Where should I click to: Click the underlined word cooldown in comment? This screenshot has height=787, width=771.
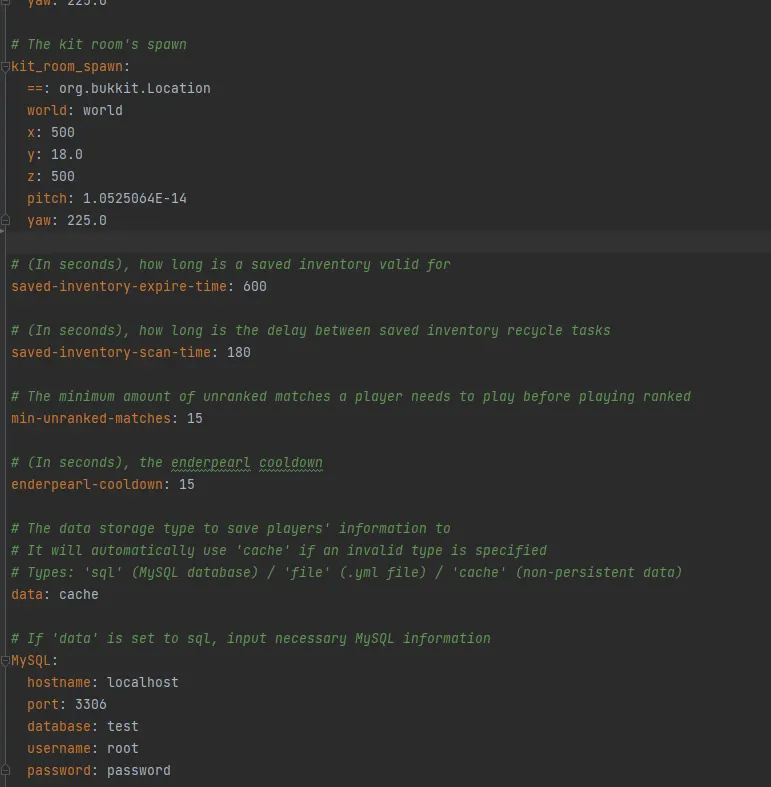click(x=290, y=463)
